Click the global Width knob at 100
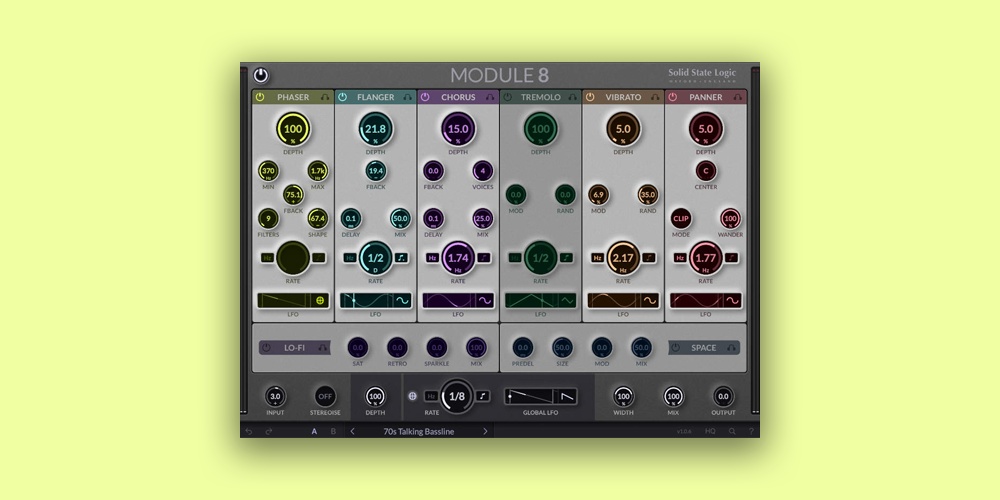 [x=623, y=396]
